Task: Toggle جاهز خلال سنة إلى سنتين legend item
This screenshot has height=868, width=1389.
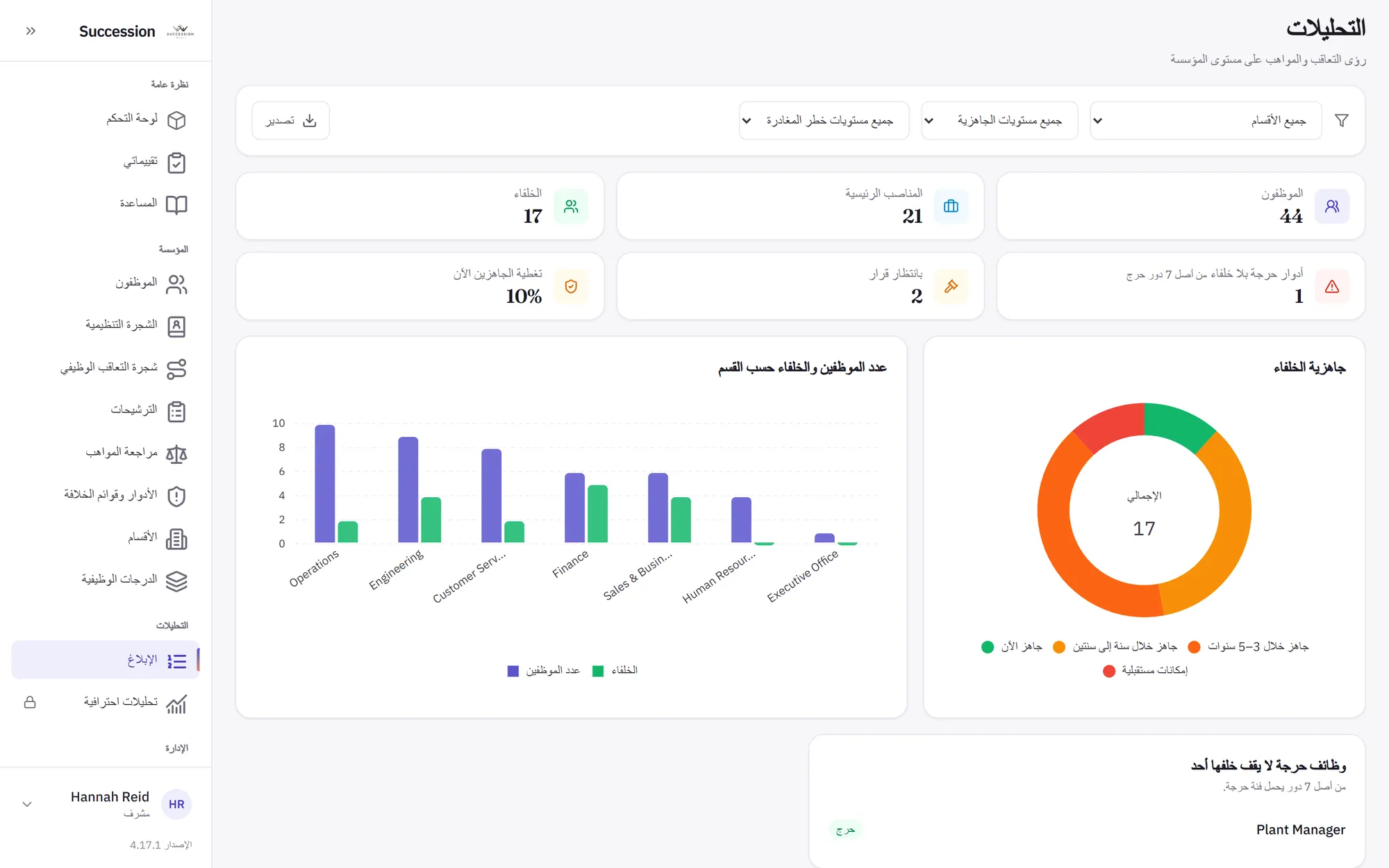Action: [1115, 647]
